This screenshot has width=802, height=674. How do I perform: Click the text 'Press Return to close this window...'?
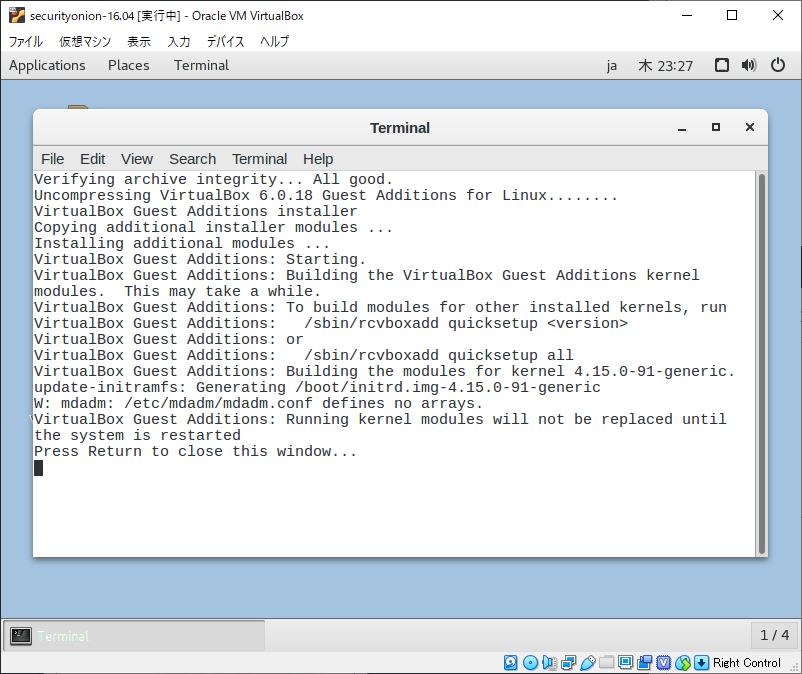(x=195, y=452)
